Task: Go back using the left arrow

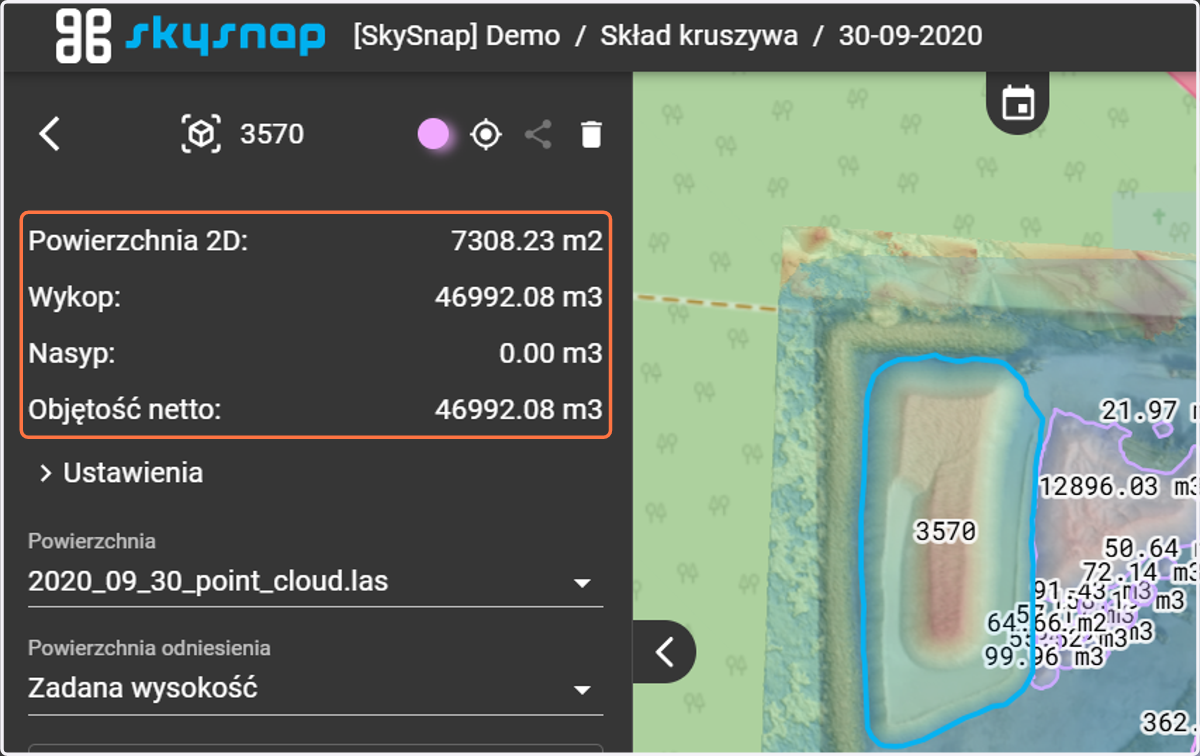Action: 50,134
